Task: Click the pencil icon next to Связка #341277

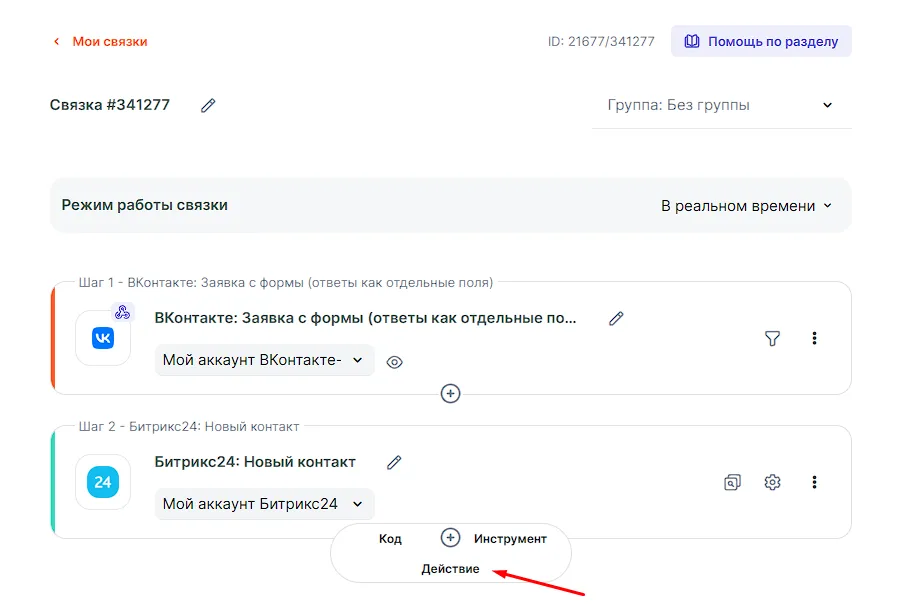Action: click(x=208, y=105)
